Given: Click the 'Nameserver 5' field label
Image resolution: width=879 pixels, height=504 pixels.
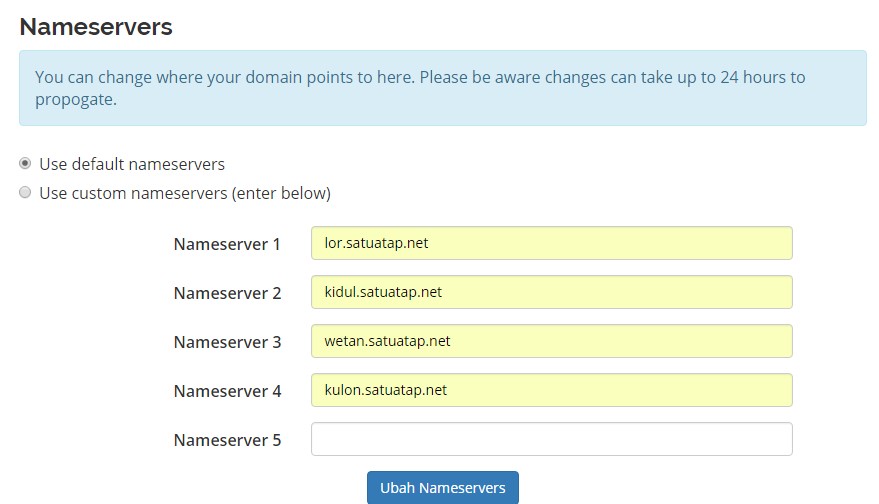Looking at the screenshot, I should pos(227,440).
